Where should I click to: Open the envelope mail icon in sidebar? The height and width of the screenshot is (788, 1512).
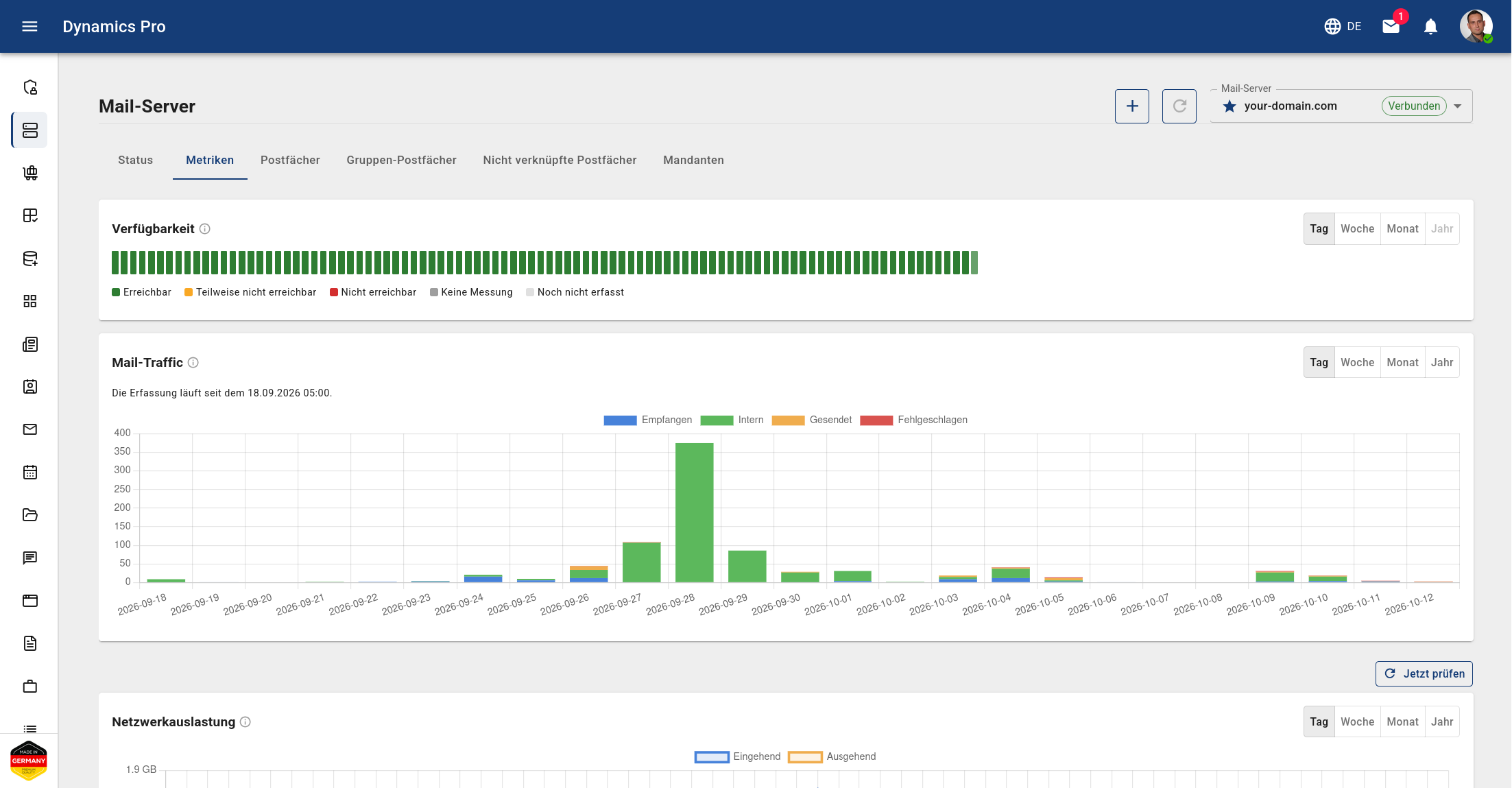(x=30, y=429)
